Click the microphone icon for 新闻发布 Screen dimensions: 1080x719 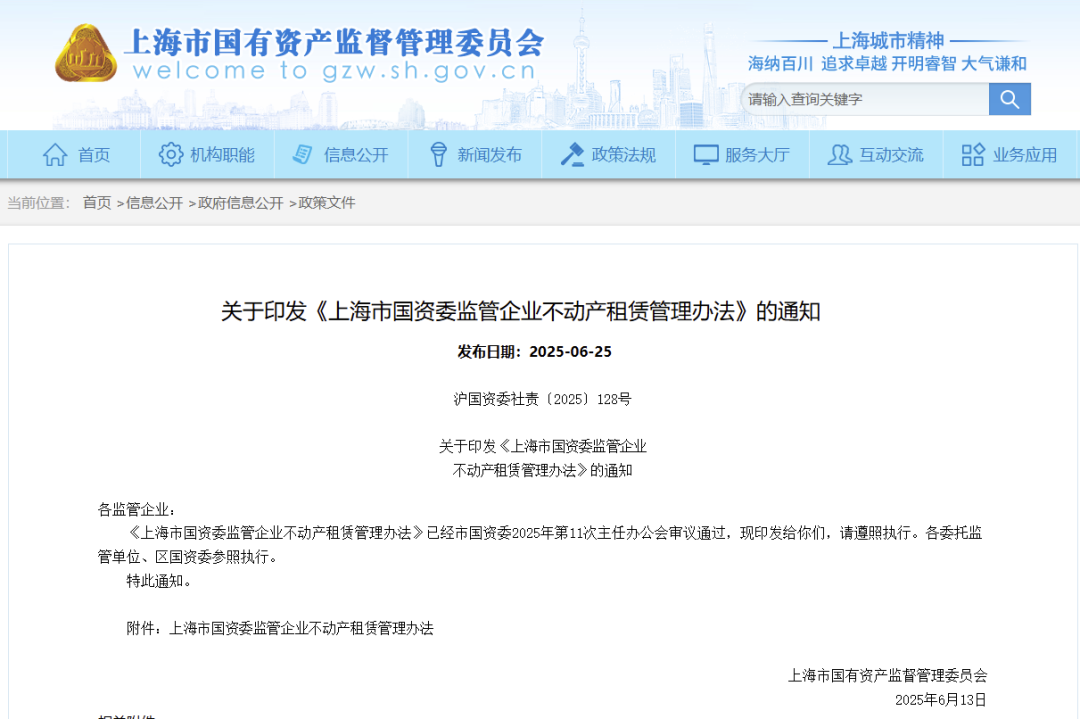pyautogui.click(x=438, y=155)
